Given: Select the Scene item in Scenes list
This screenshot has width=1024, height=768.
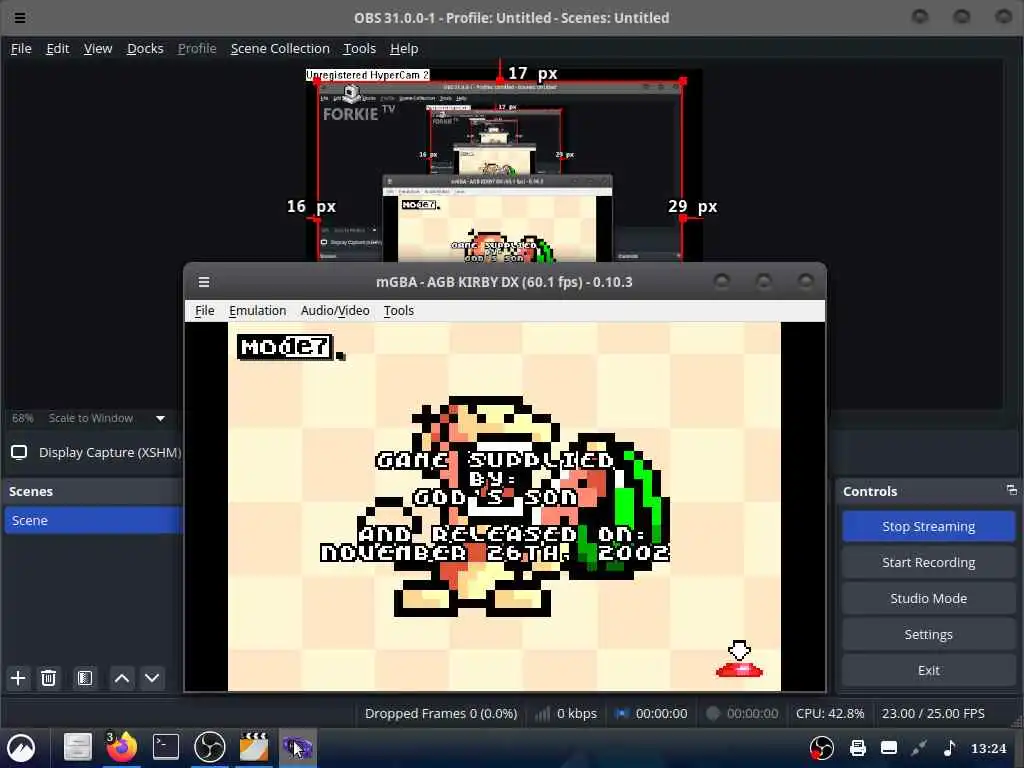Looking at the screenshot, I should point(94,520).
